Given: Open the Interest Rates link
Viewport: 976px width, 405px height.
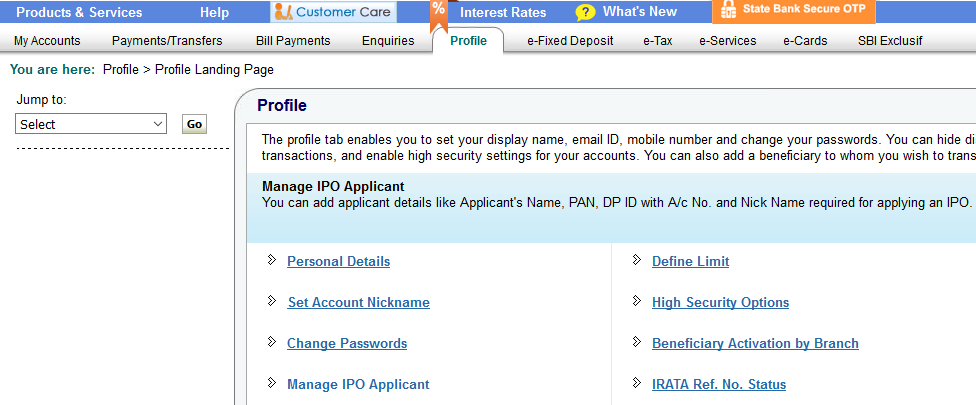Looking at the screenshot, I should [503, 12].
